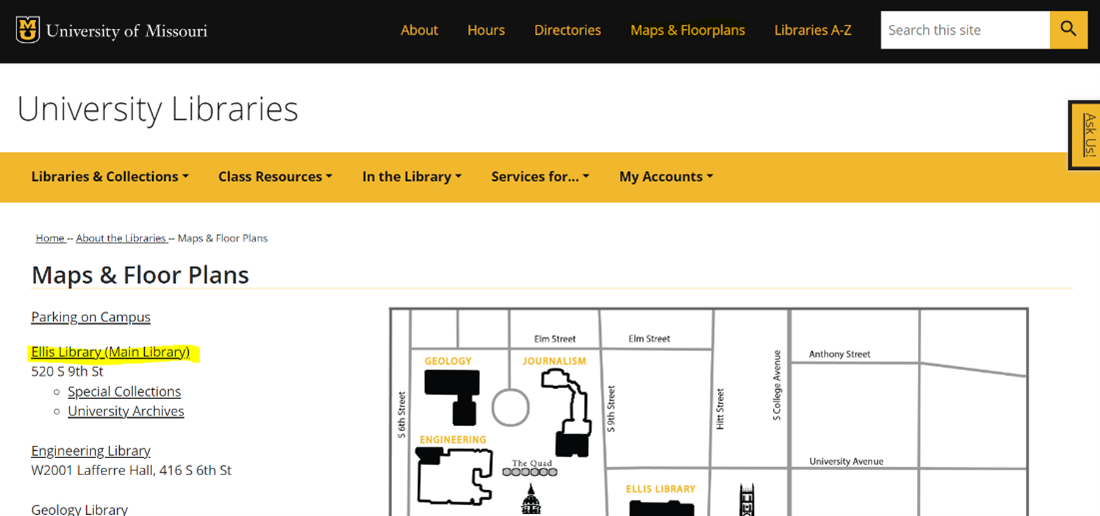Screen dimensions: 1100x516
Task: Open the Ask Us side tab
Action: pos(1087,135)
